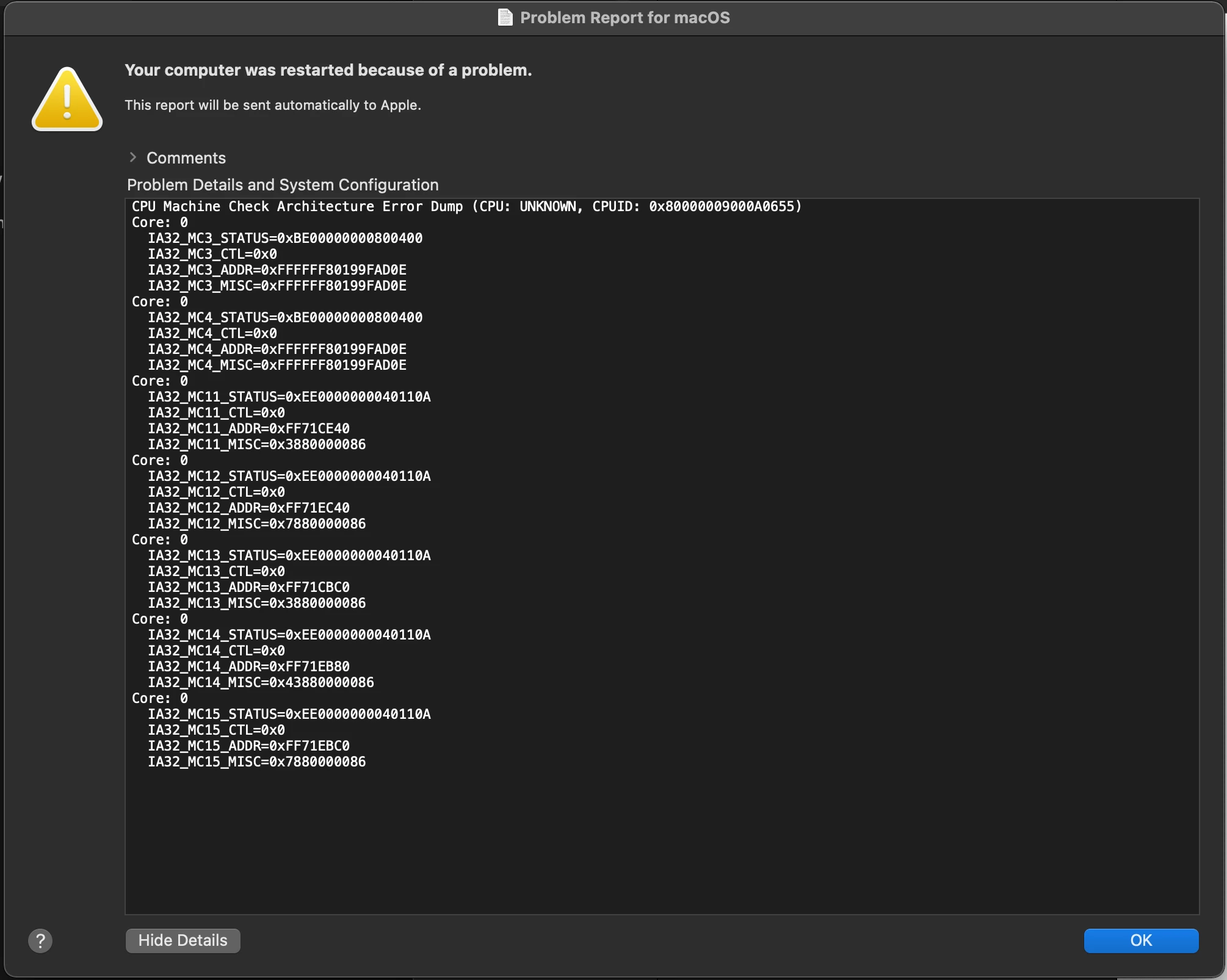The image size is (1227, 980).
Task: Click the IA32_MC13_ADDR entry
Action: 249,587
